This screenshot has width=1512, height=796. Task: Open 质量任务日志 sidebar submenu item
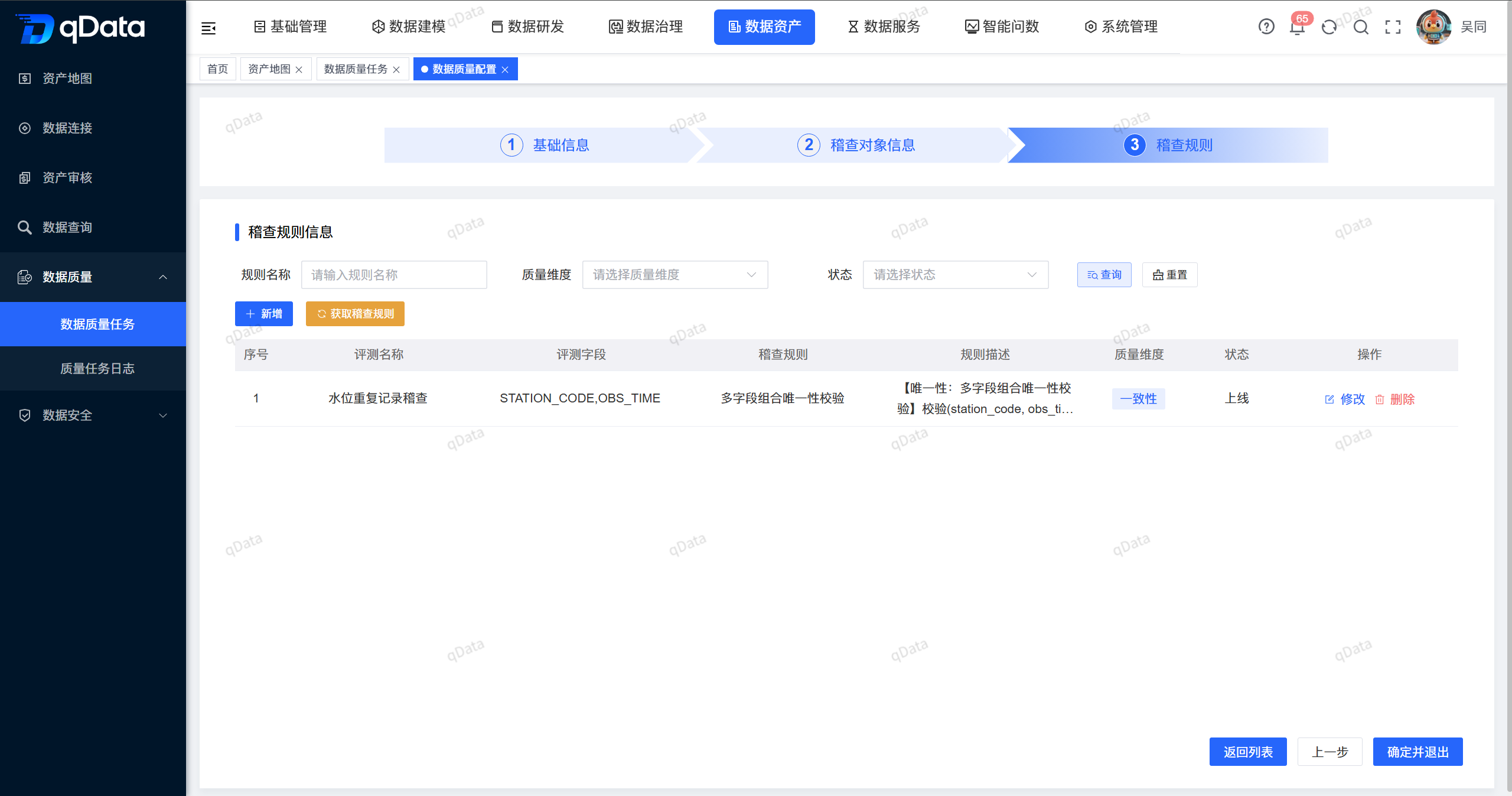coord(93,368)
